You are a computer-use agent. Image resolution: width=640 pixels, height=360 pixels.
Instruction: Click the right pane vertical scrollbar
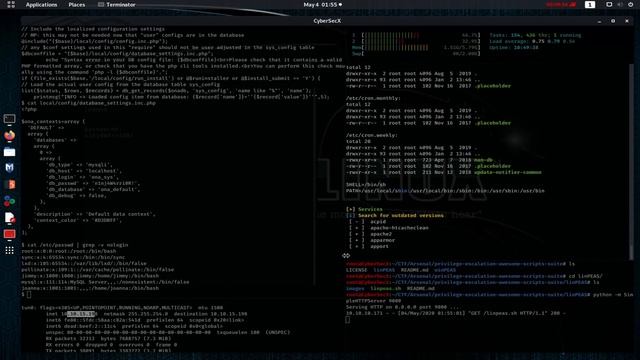[631, 161]
